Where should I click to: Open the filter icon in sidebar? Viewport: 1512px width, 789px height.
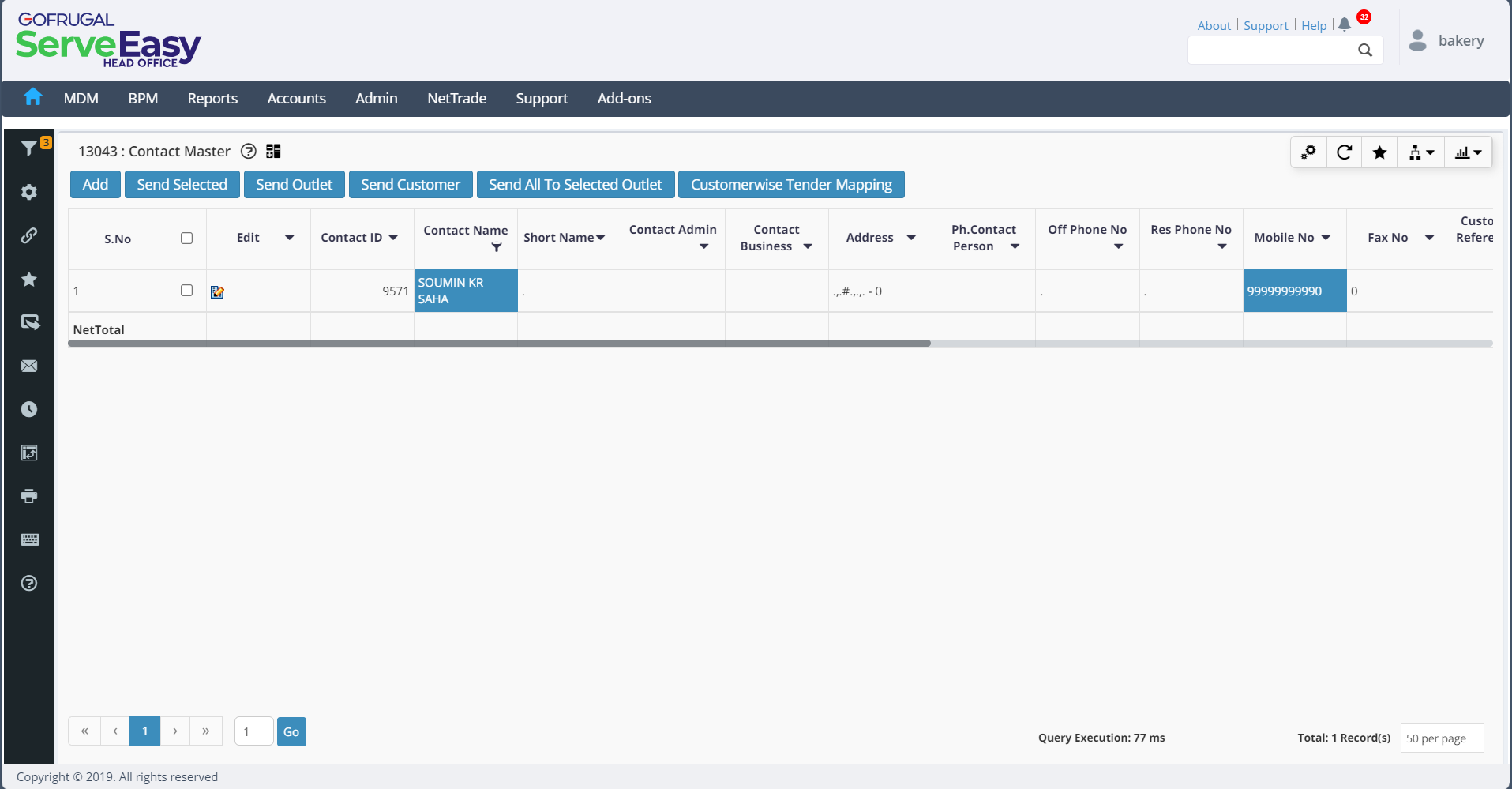(x=29, y=148)
